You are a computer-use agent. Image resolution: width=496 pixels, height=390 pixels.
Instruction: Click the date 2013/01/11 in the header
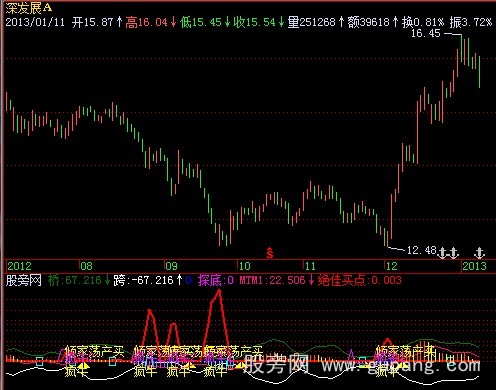(x=35, y=22)
